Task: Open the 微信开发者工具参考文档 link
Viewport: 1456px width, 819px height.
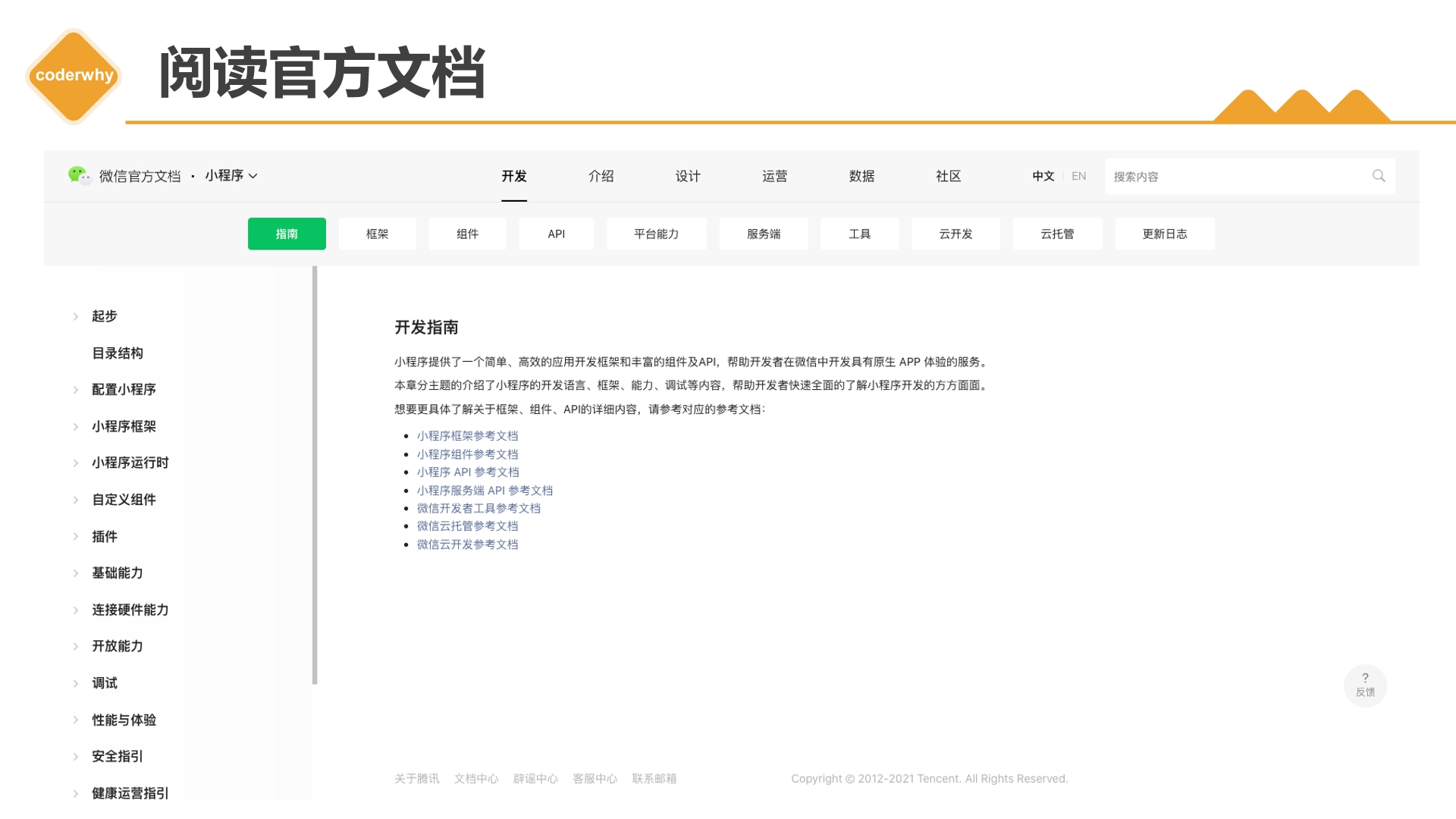Action: coord(479,508)
